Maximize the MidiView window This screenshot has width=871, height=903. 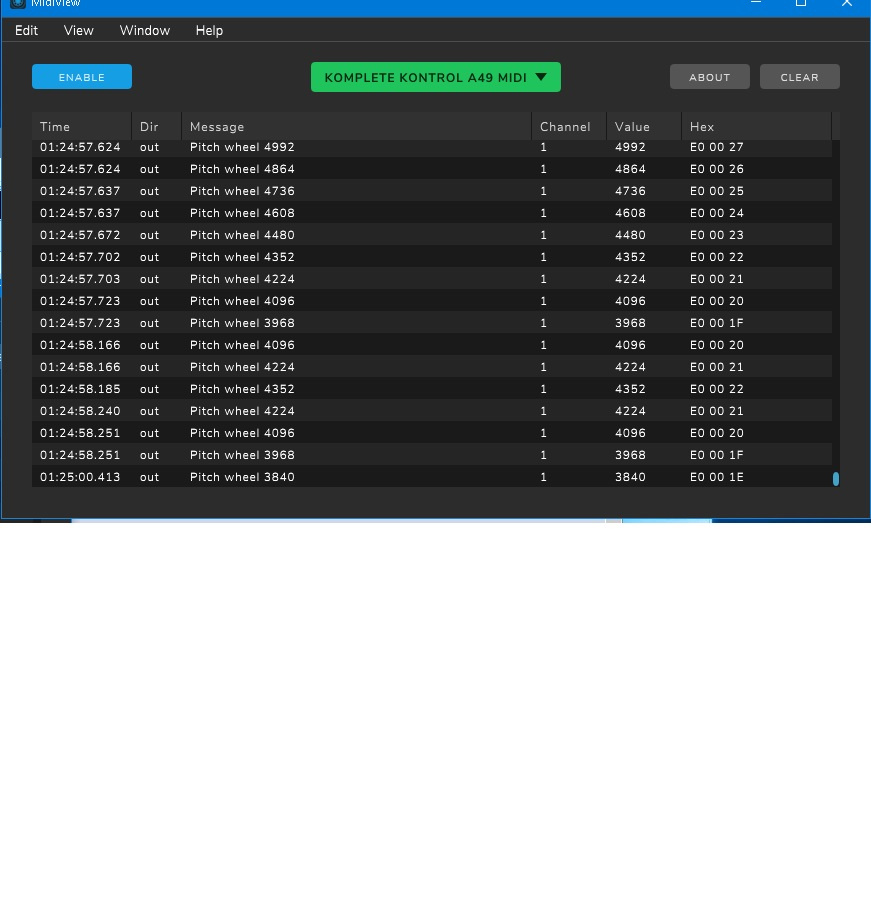(801, 3)
